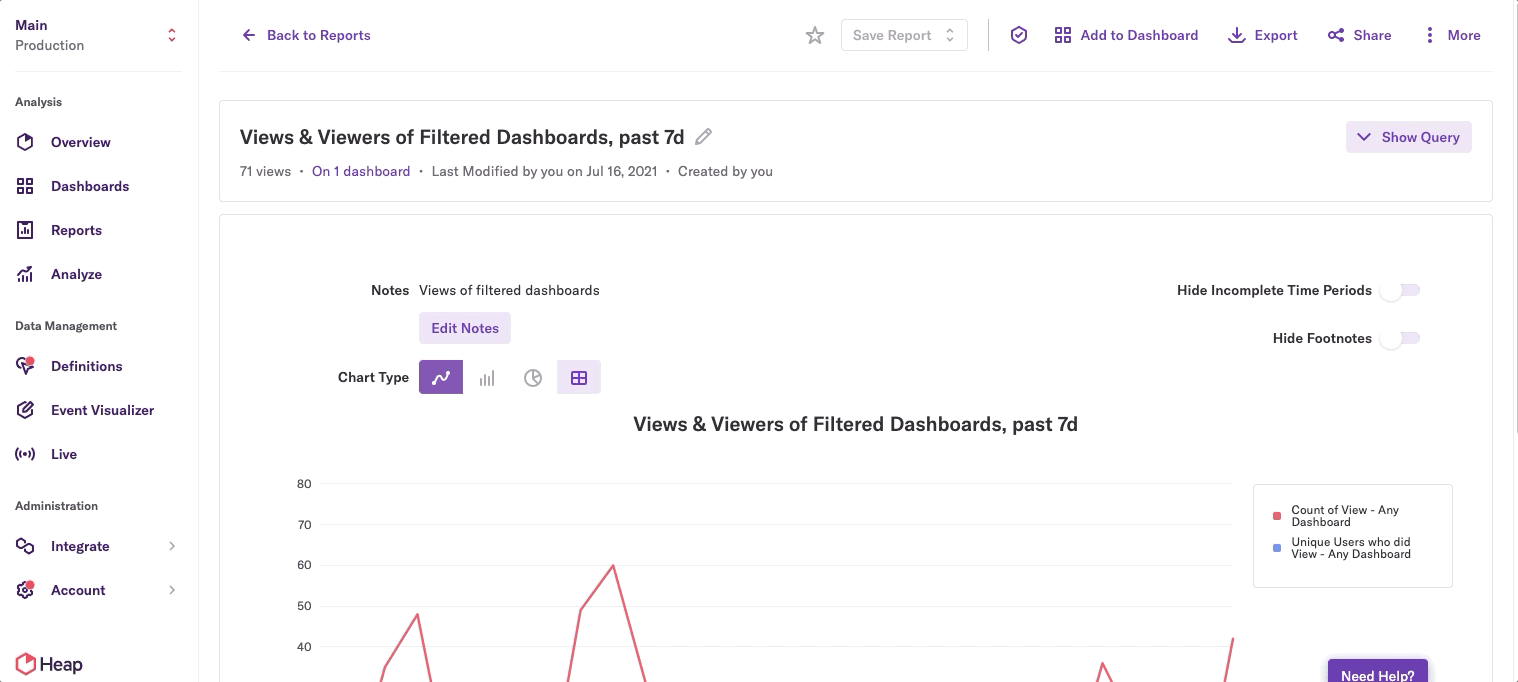This screenshot has width=1518, height=682.
Task: Click the verified shield icon
Action: pos(1019,35)
